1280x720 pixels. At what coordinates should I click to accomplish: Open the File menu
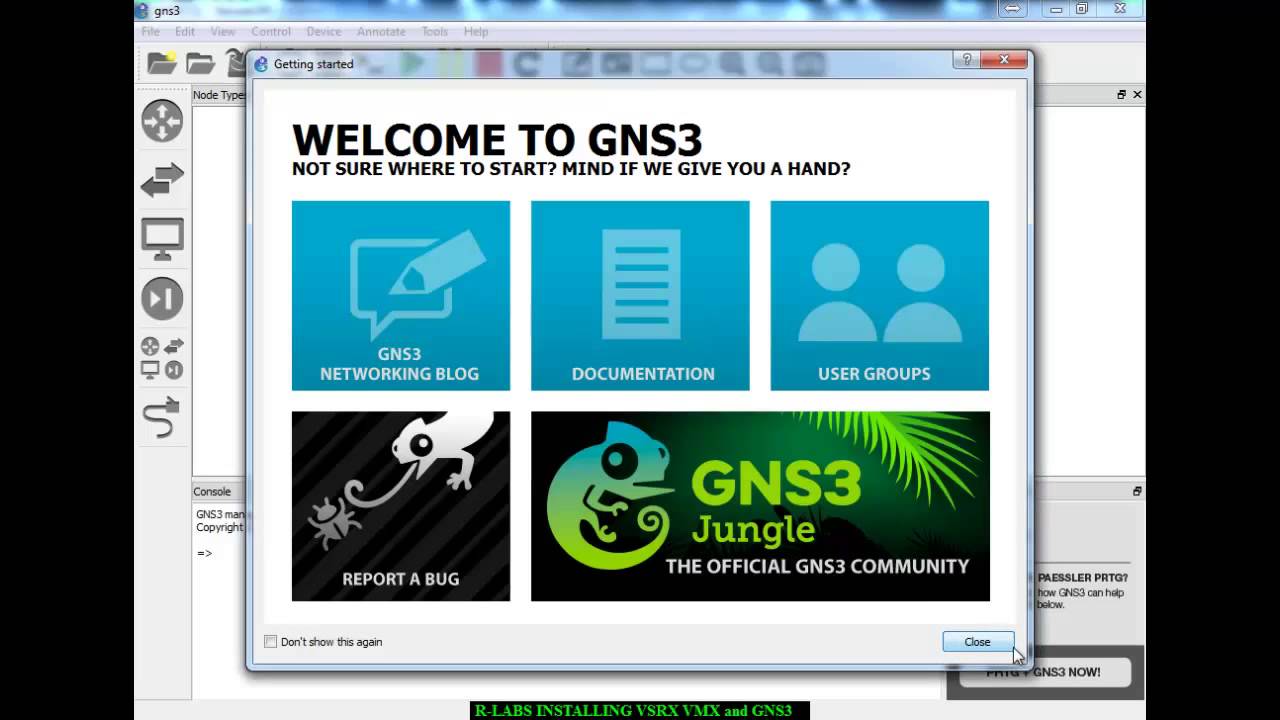point(150,31)
